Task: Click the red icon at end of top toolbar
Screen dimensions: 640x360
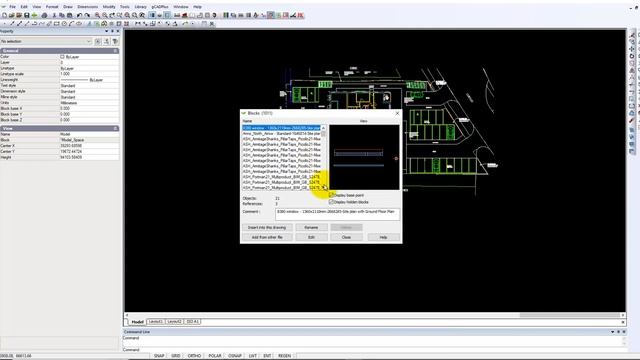Action: point(301,15)
